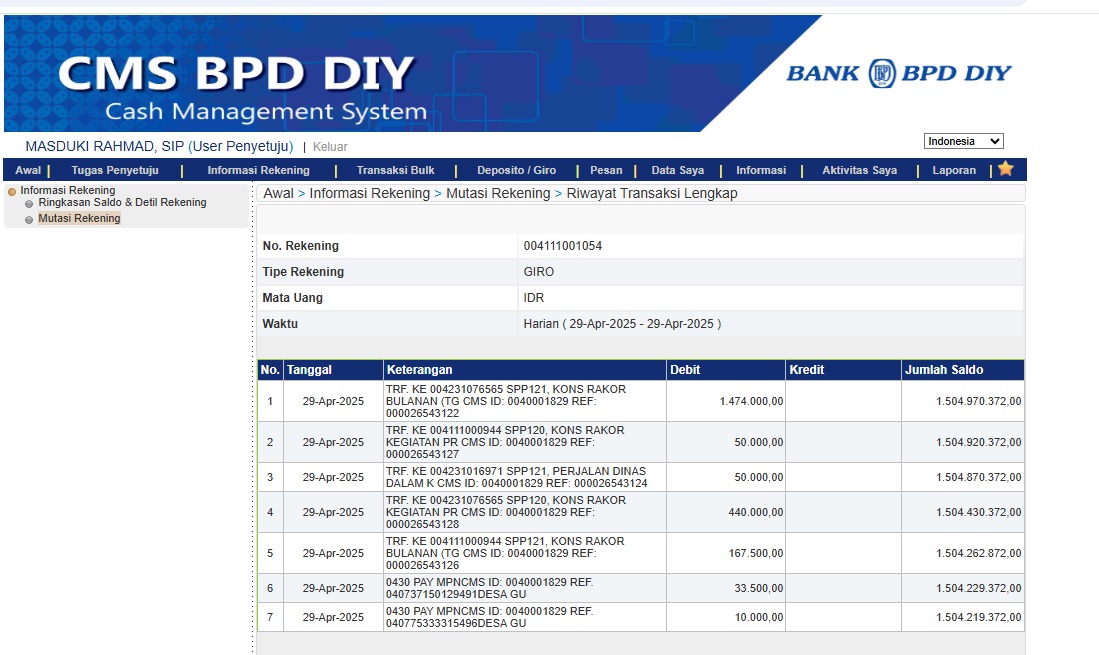Open the Awal menu
The image size is (1099, 655).
tap(28, 170)
